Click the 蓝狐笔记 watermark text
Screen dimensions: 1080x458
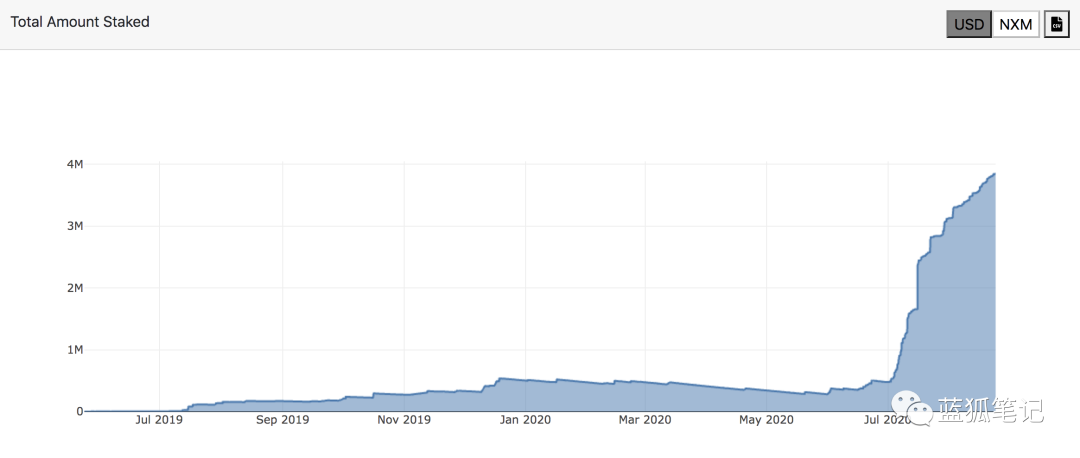989,411
